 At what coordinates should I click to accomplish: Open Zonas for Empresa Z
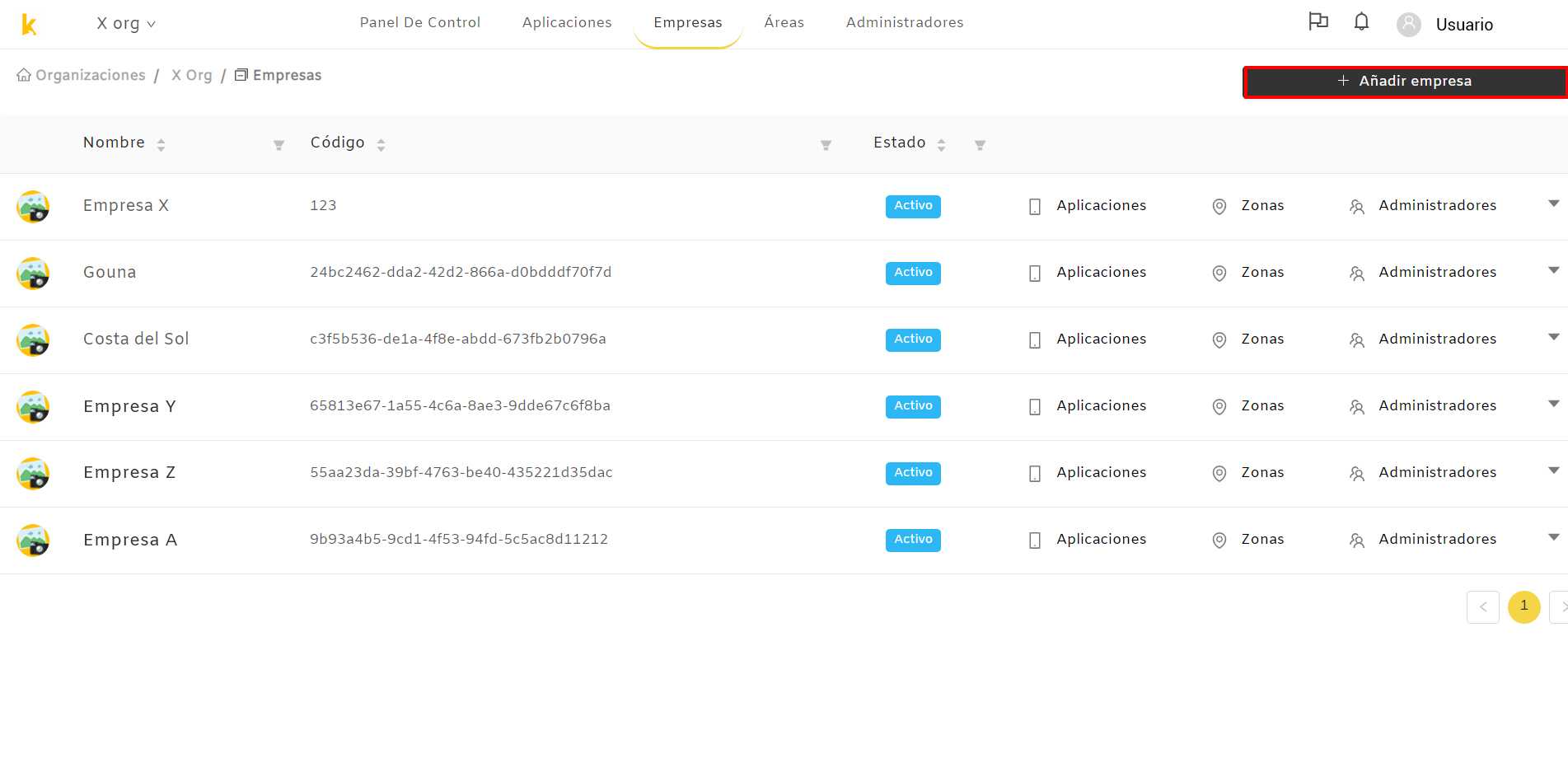[1262, 472]
